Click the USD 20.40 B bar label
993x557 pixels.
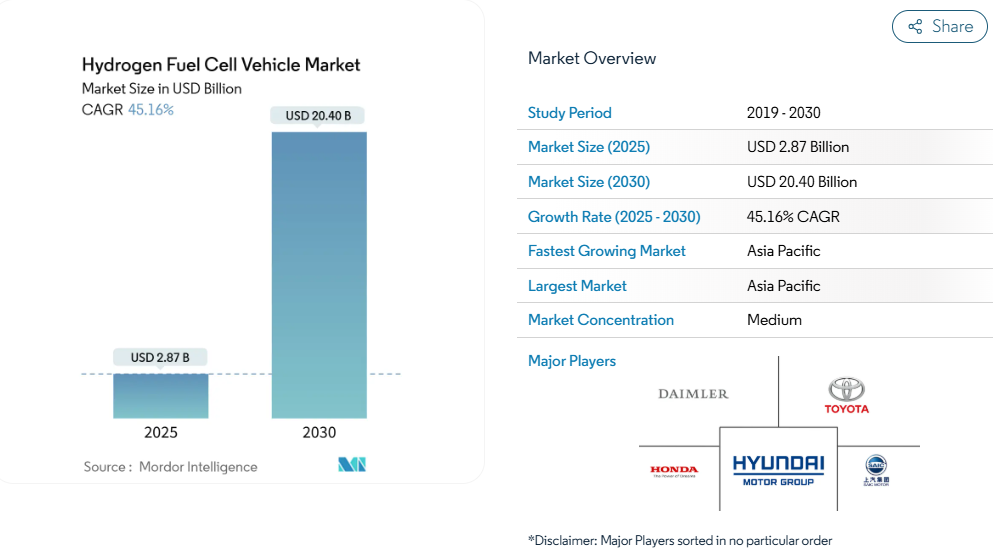[x=318, y=115]
